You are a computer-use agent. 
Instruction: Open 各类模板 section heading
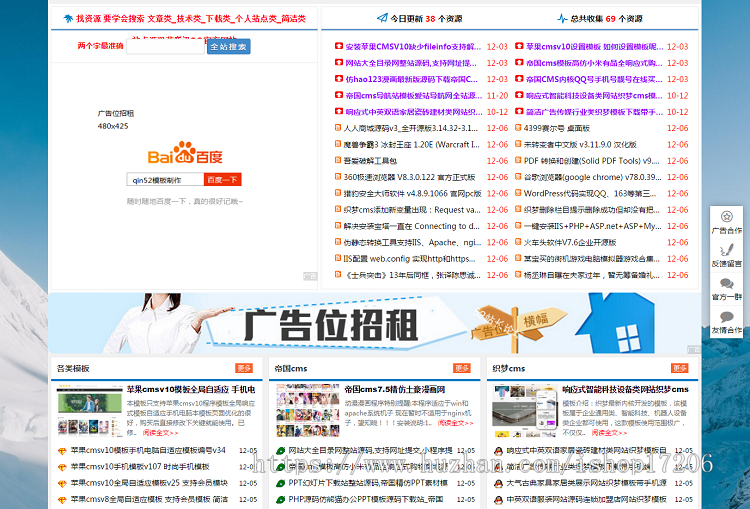[73, 368]
